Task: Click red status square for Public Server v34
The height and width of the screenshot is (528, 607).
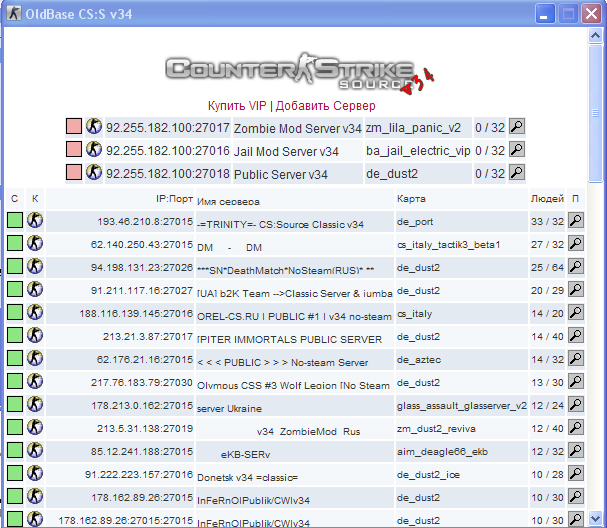Action: 74,172
